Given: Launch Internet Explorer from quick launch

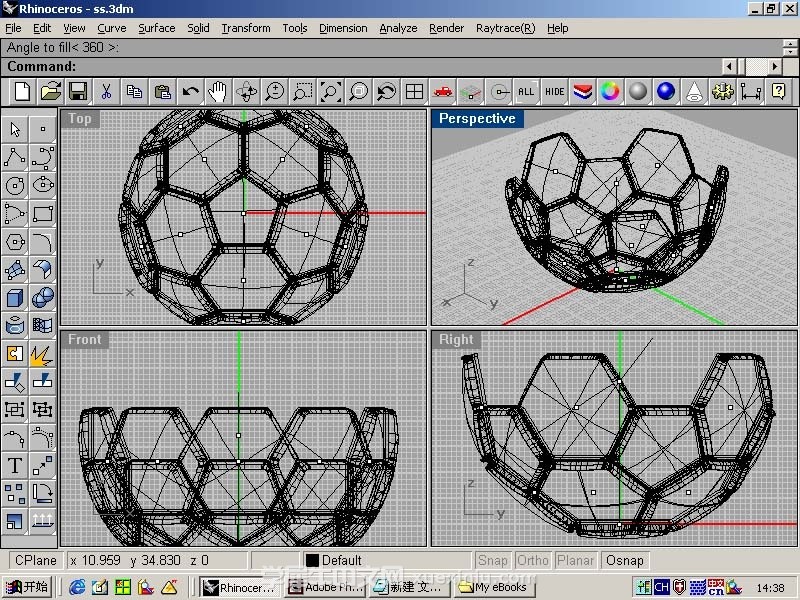Looking at the screenshot, I should [78, 587].
